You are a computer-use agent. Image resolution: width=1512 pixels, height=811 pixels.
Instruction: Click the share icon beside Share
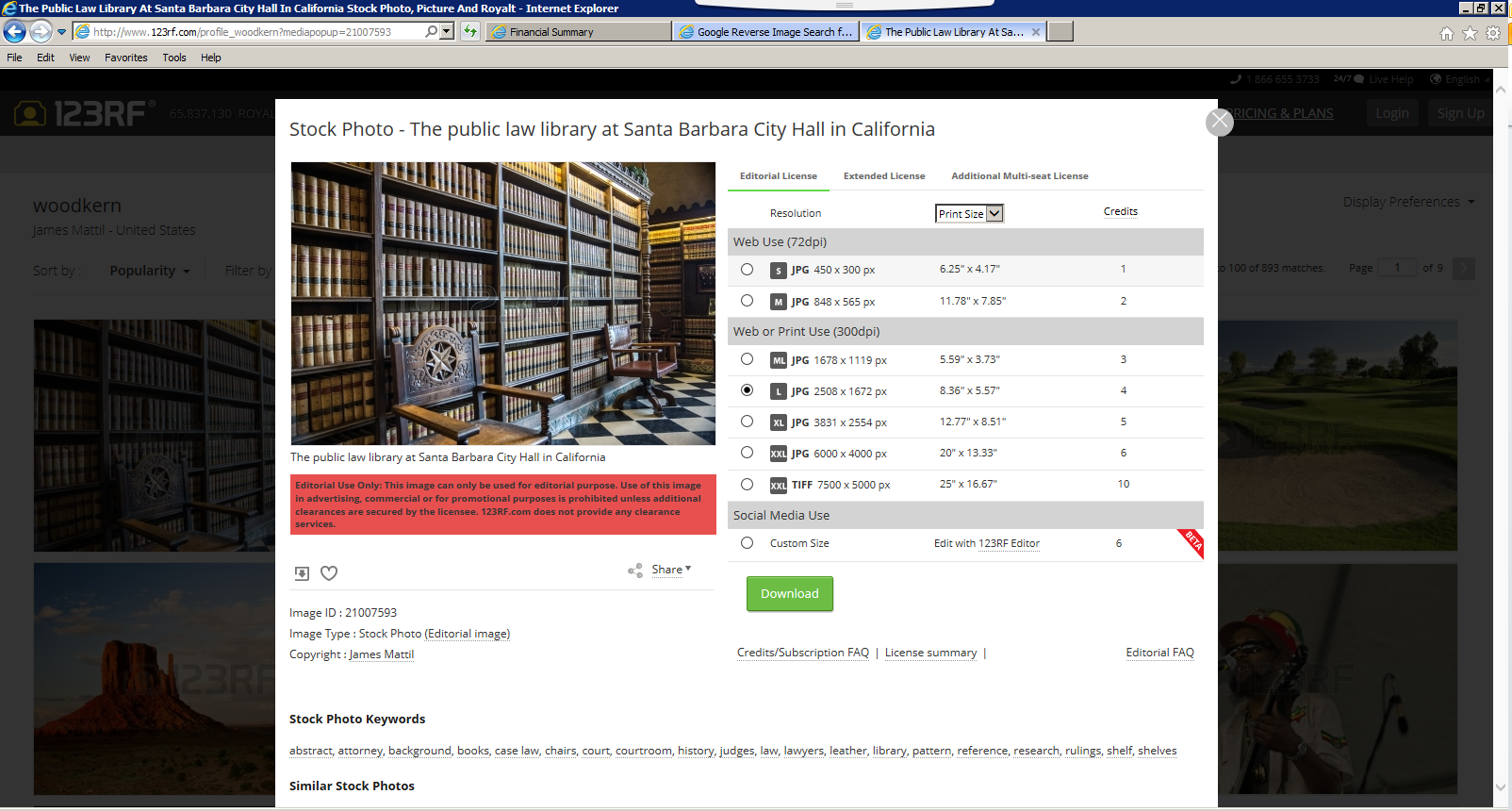tap(635, 571)
